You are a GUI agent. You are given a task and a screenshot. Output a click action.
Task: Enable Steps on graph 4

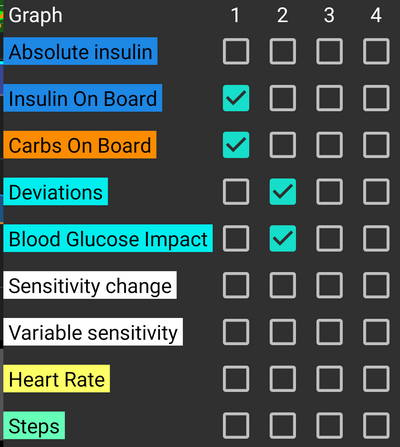[376, 426]
